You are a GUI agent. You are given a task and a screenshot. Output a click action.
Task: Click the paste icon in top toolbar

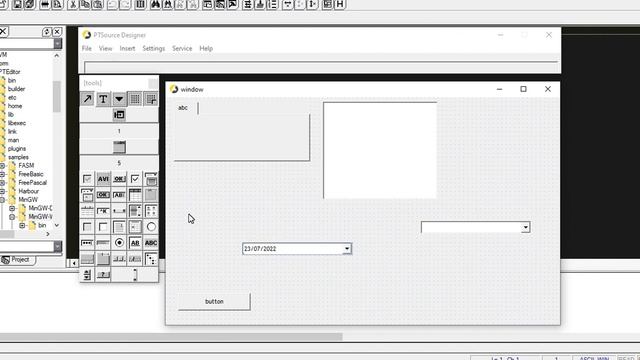coord(98,4)
